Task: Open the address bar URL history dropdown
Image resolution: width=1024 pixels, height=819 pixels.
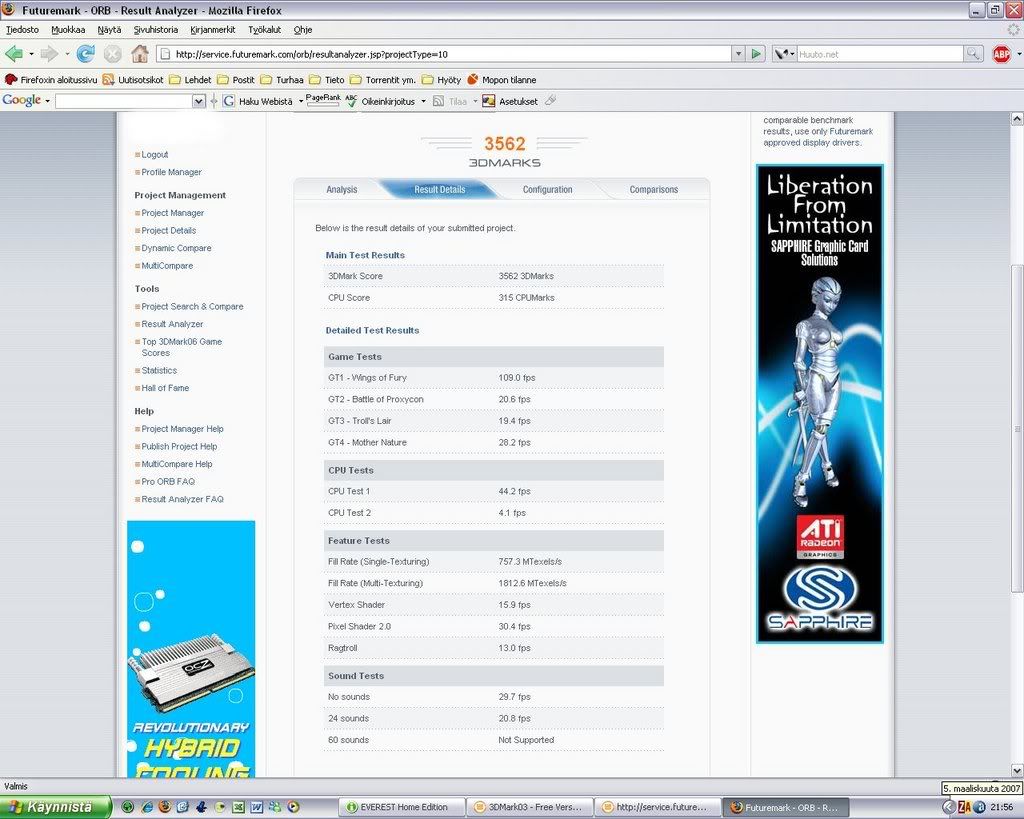Action: pyautogui.click(x=738, y=54)
